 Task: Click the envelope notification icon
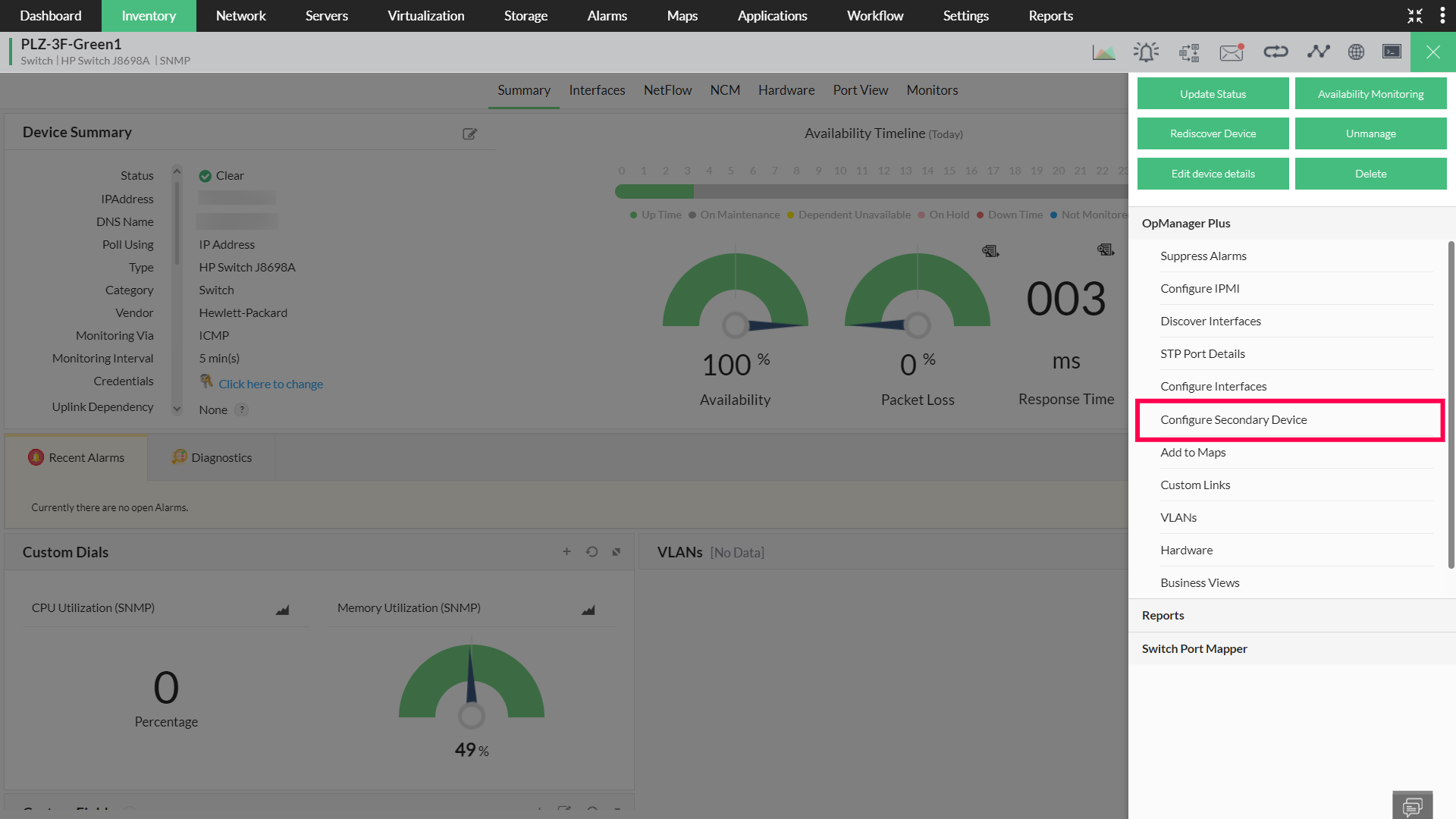[1232, 52]
